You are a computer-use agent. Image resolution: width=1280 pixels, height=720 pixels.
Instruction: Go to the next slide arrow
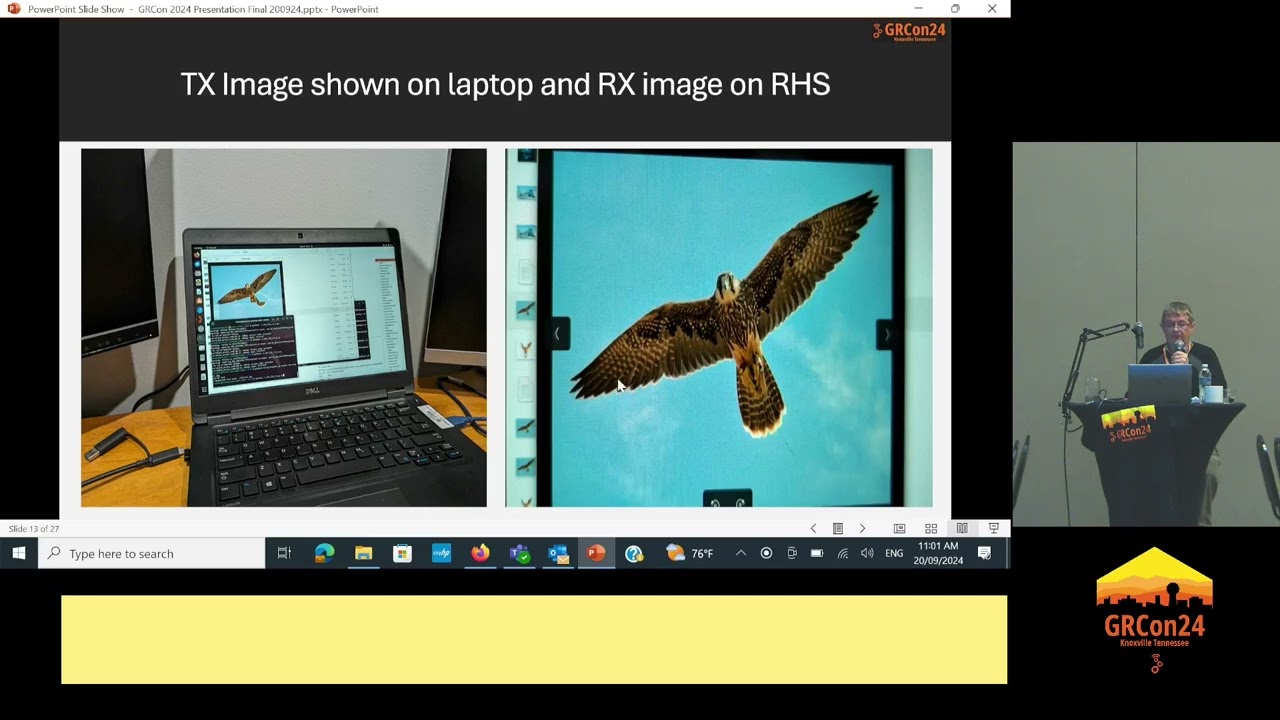[862, 528]
